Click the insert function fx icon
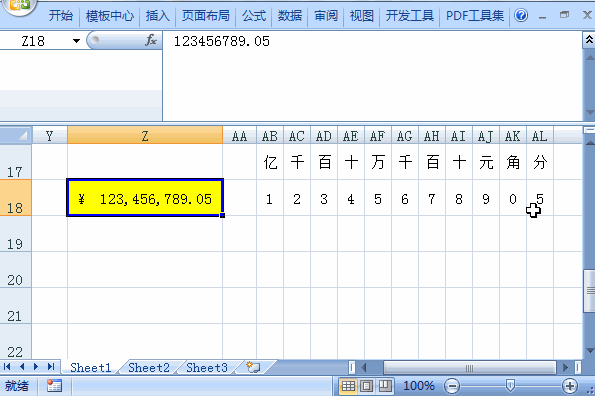The height and width of the screenshot is (396, 595). tap(151, 40)
